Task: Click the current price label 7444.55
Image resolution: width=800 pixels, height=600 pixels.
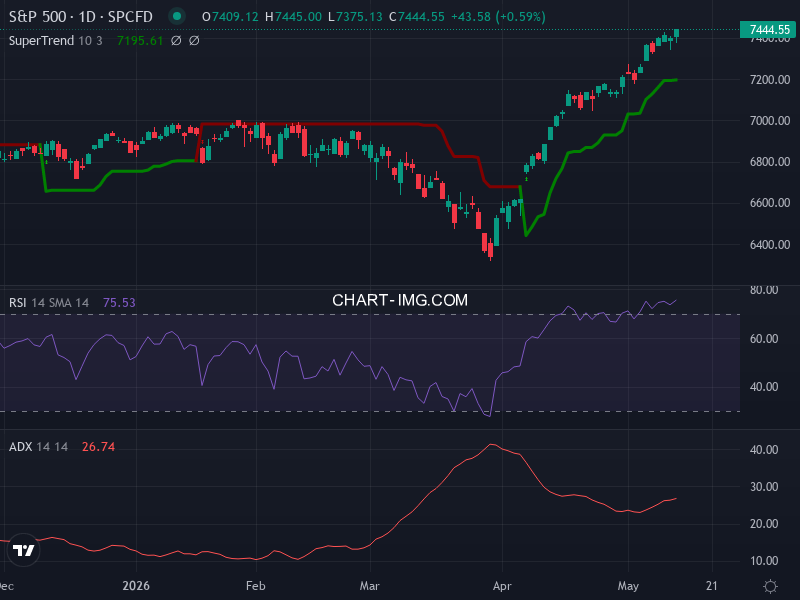Action: tap(768, 30)
